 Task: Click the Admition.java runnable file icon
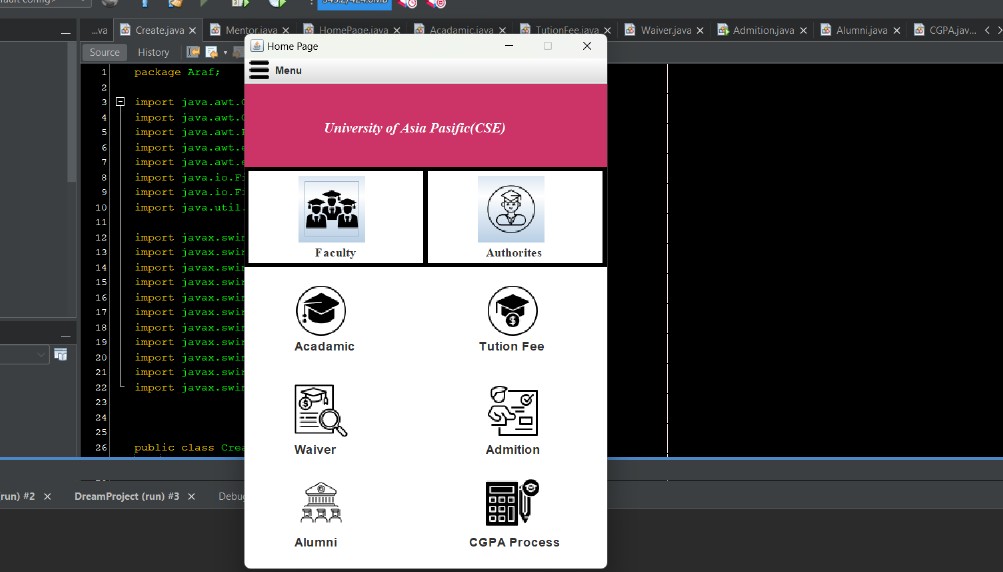pos(723,29)
